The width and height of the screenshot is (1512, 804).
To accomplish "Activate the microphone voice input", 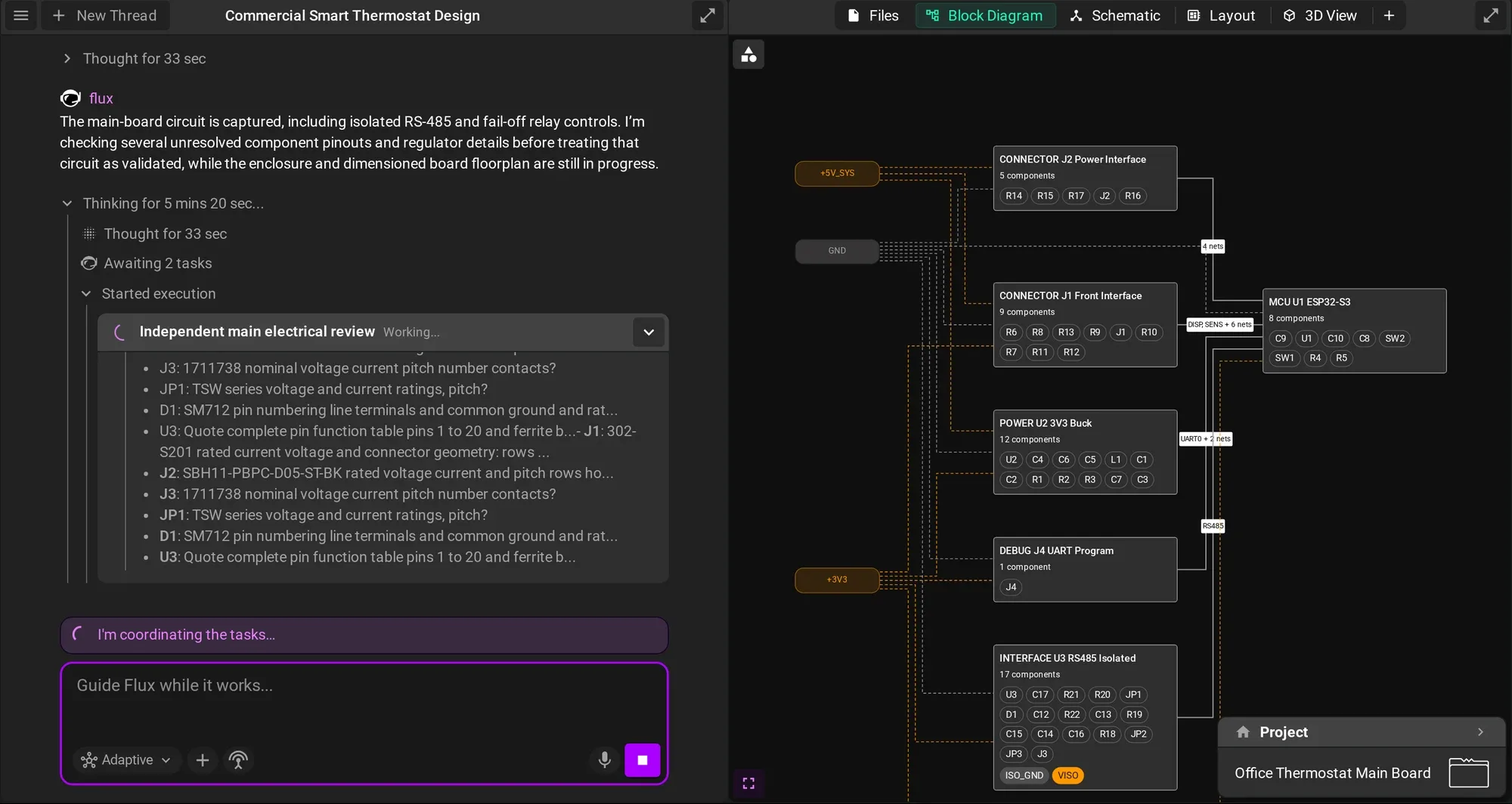I will [604, 760].
